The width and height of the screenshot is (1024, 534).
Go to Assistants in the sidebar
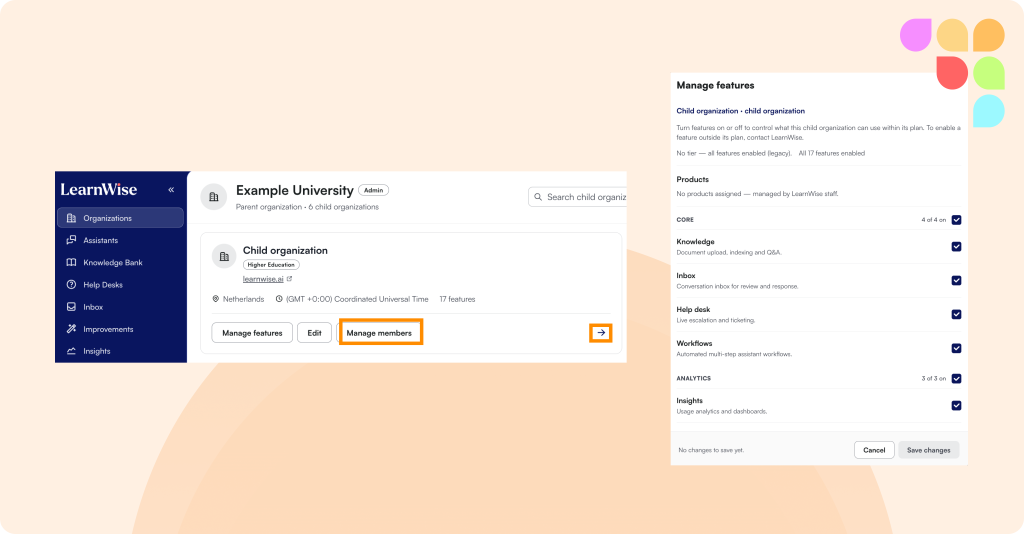[x=101, y=240]
